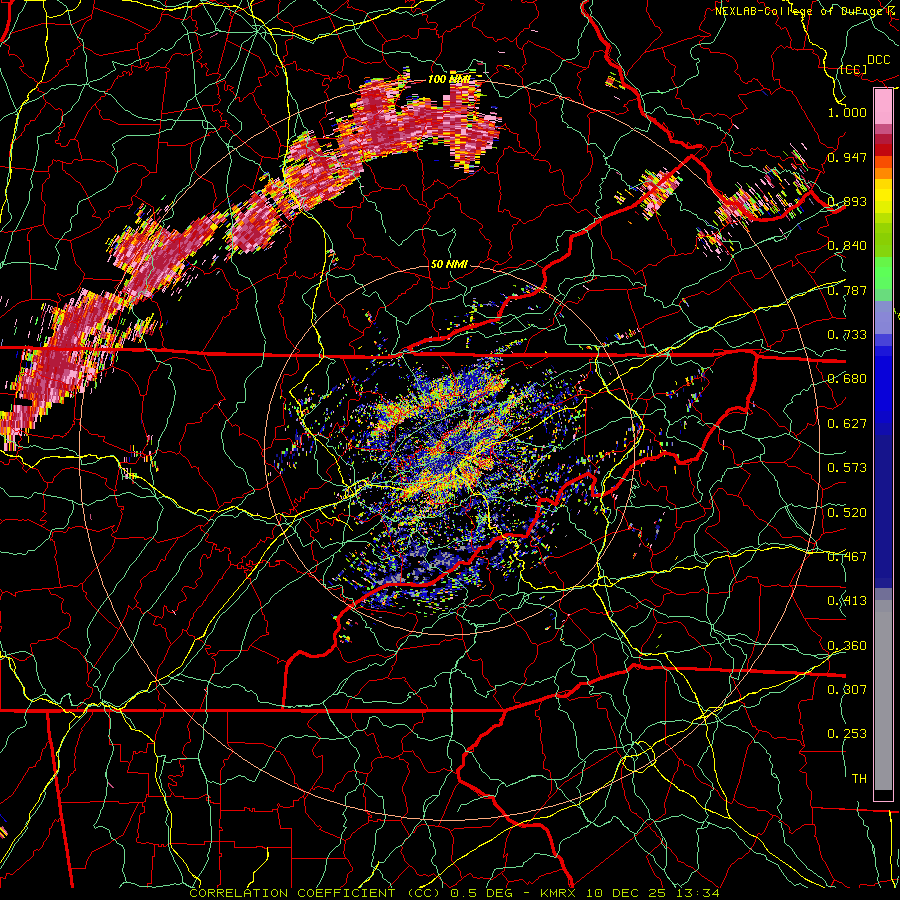The width and height of the screenshot is (900, 900).
Task: Click the 0.840 color scale value
Action: (x=847, y=246)
